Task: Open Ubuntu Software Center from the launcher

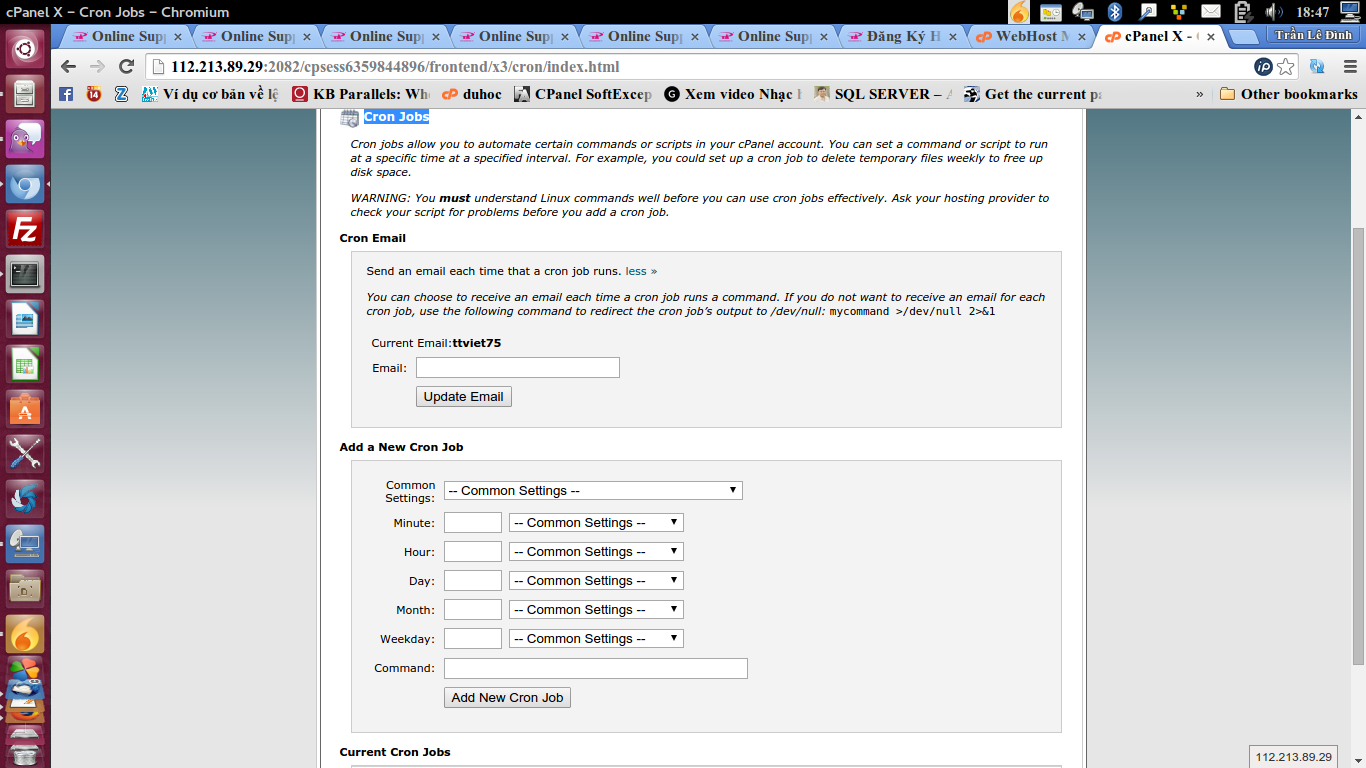Action: point(25,408)
